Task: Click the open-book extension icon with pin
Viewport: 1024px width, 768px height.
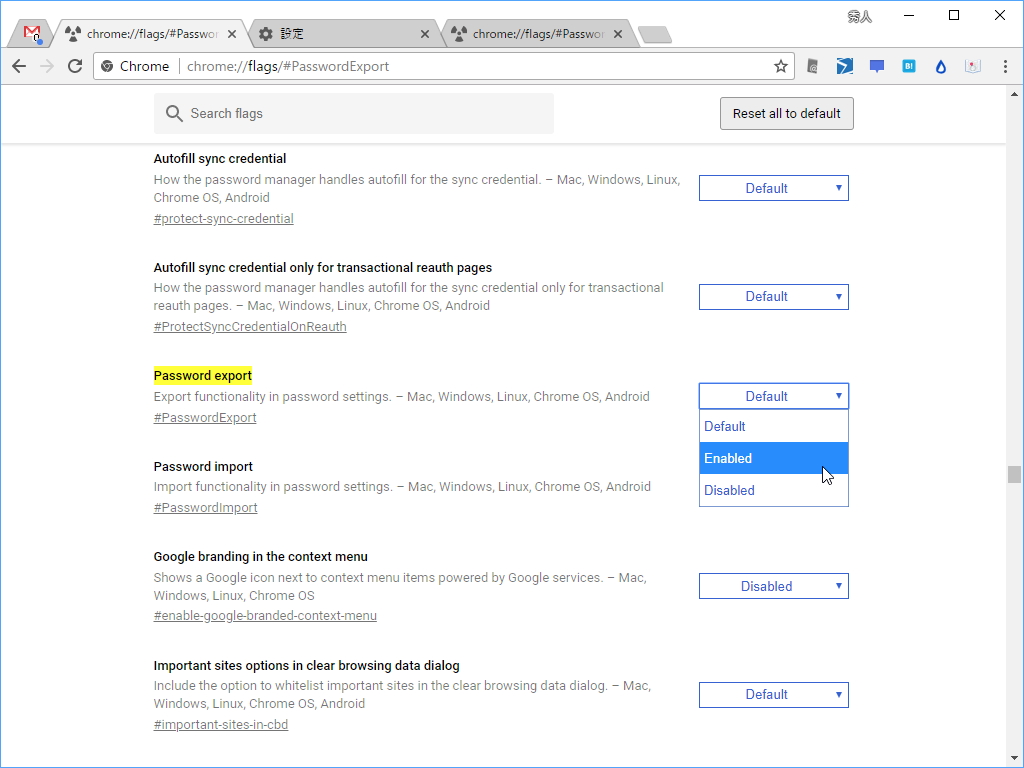Action: (972, 66)
